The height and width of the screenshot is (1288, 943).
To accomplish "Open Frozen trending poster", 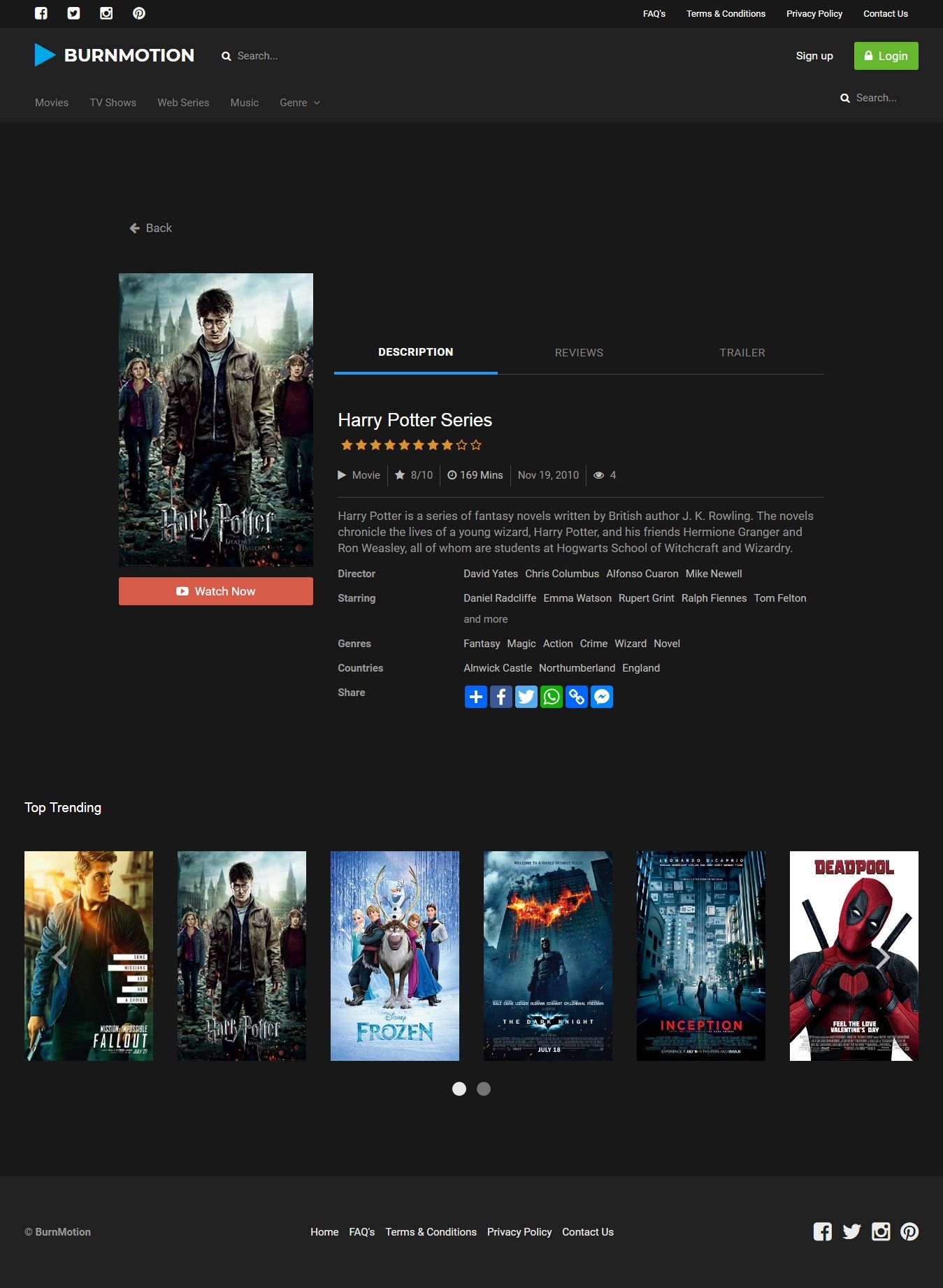I will tap(395, 956).
